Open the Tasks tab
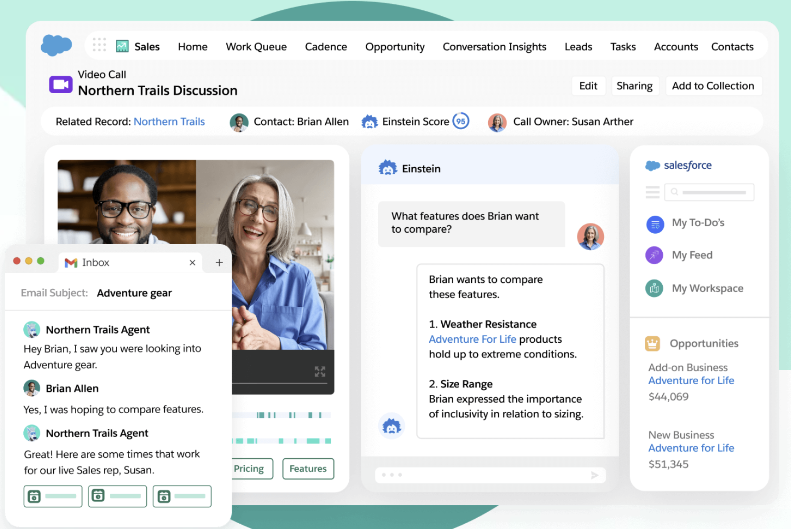 point(623,47)
